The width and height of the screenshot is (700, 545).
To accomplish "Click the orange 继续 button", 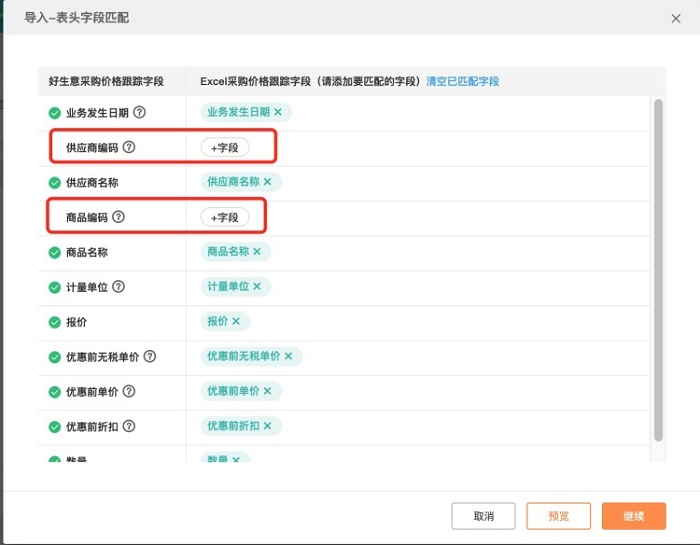I will 633,516.
